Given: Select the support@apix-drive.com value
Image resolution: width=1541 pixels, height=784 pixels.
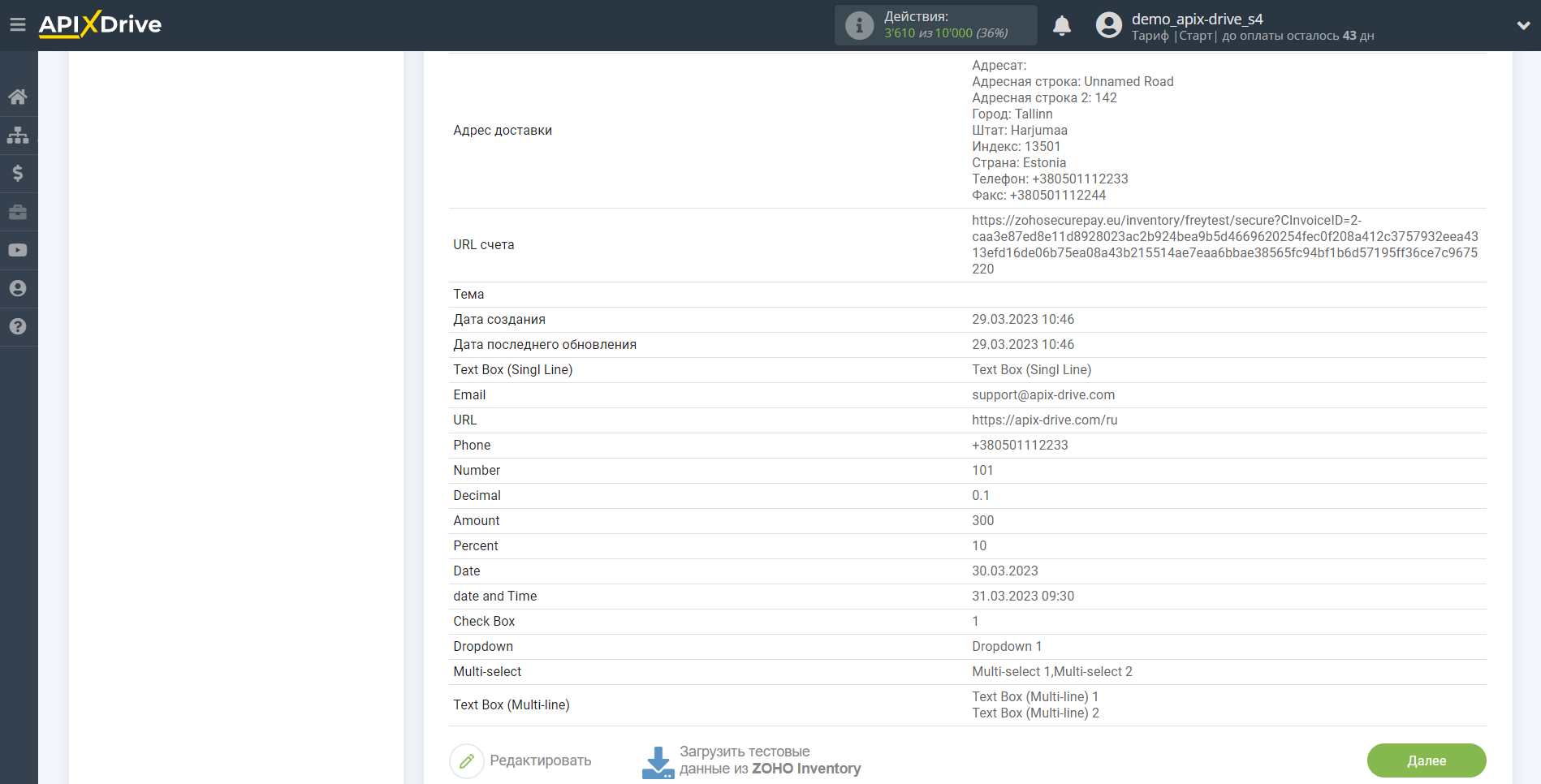Looking at the screenshot, I should tap(1043, 394).
